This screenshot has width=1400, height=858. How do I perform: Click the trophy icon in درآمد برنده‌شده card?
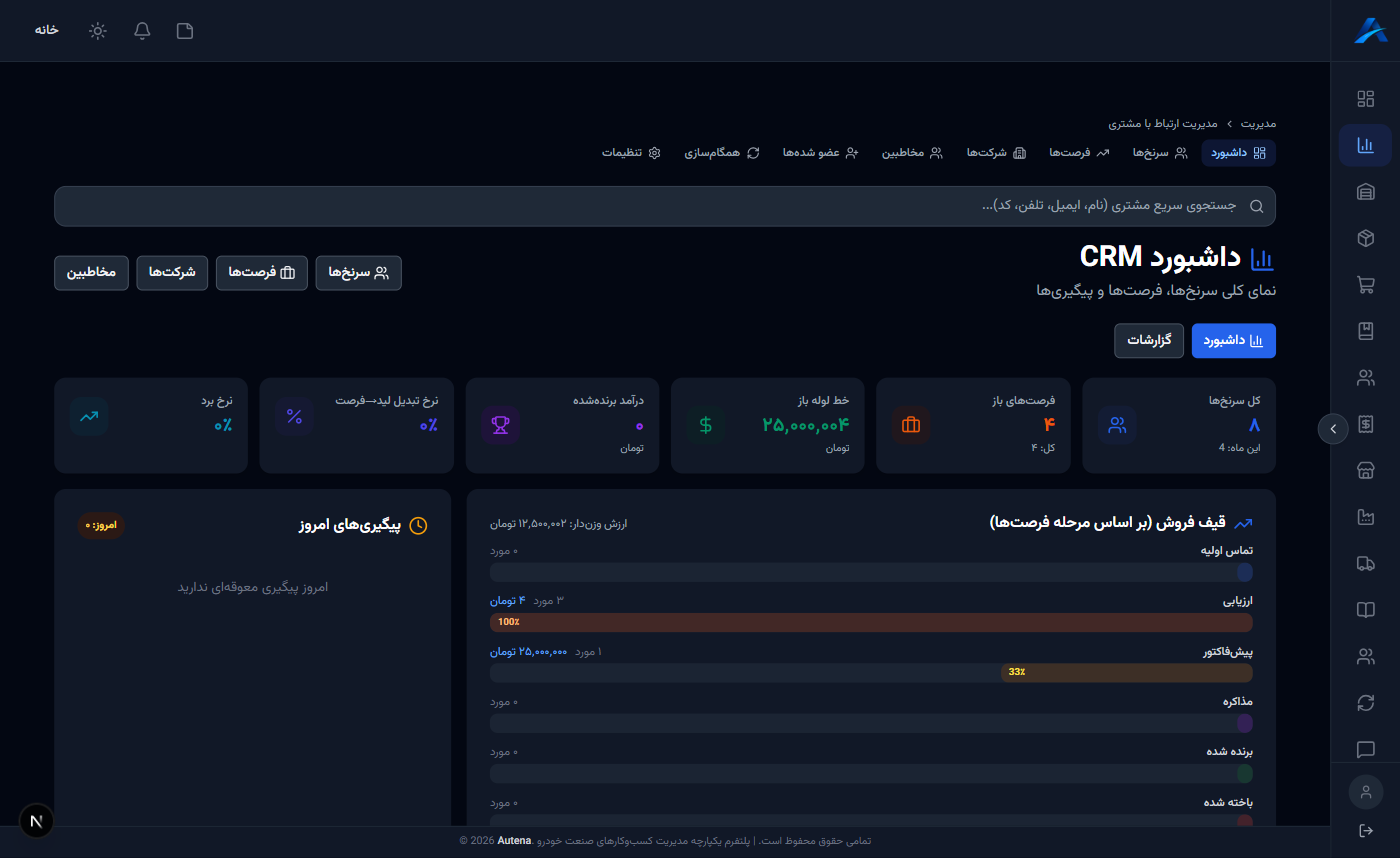tap(500, 424)
